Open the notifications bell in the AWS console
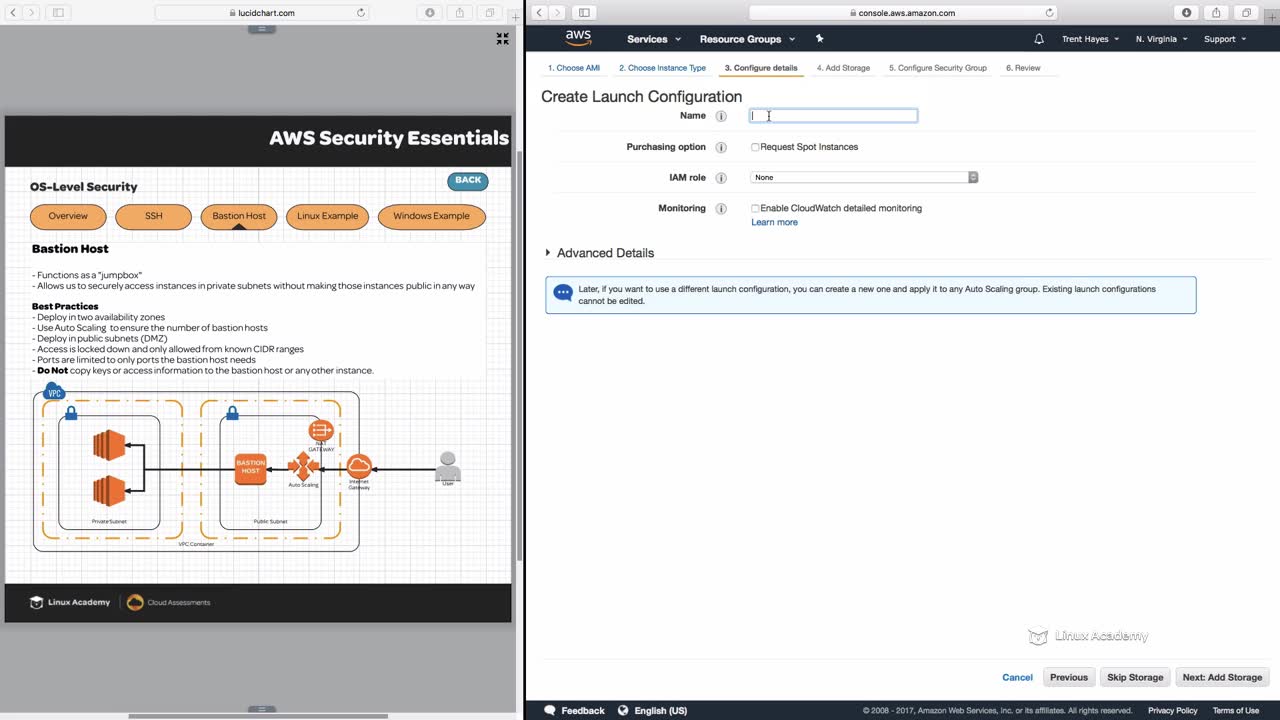The height and width of the screenshot is (720, 1280). (x=1039, y=39)
